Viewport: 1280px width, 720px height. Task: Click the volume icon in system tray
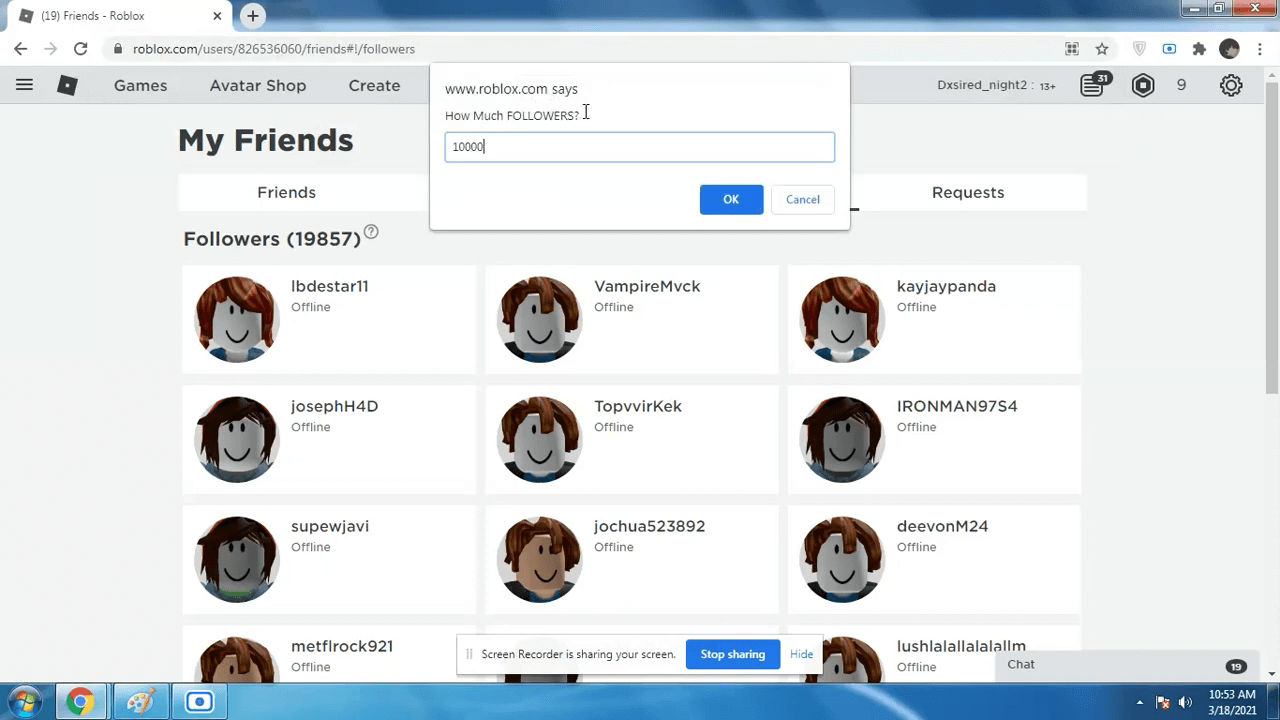pos(1186,702)
